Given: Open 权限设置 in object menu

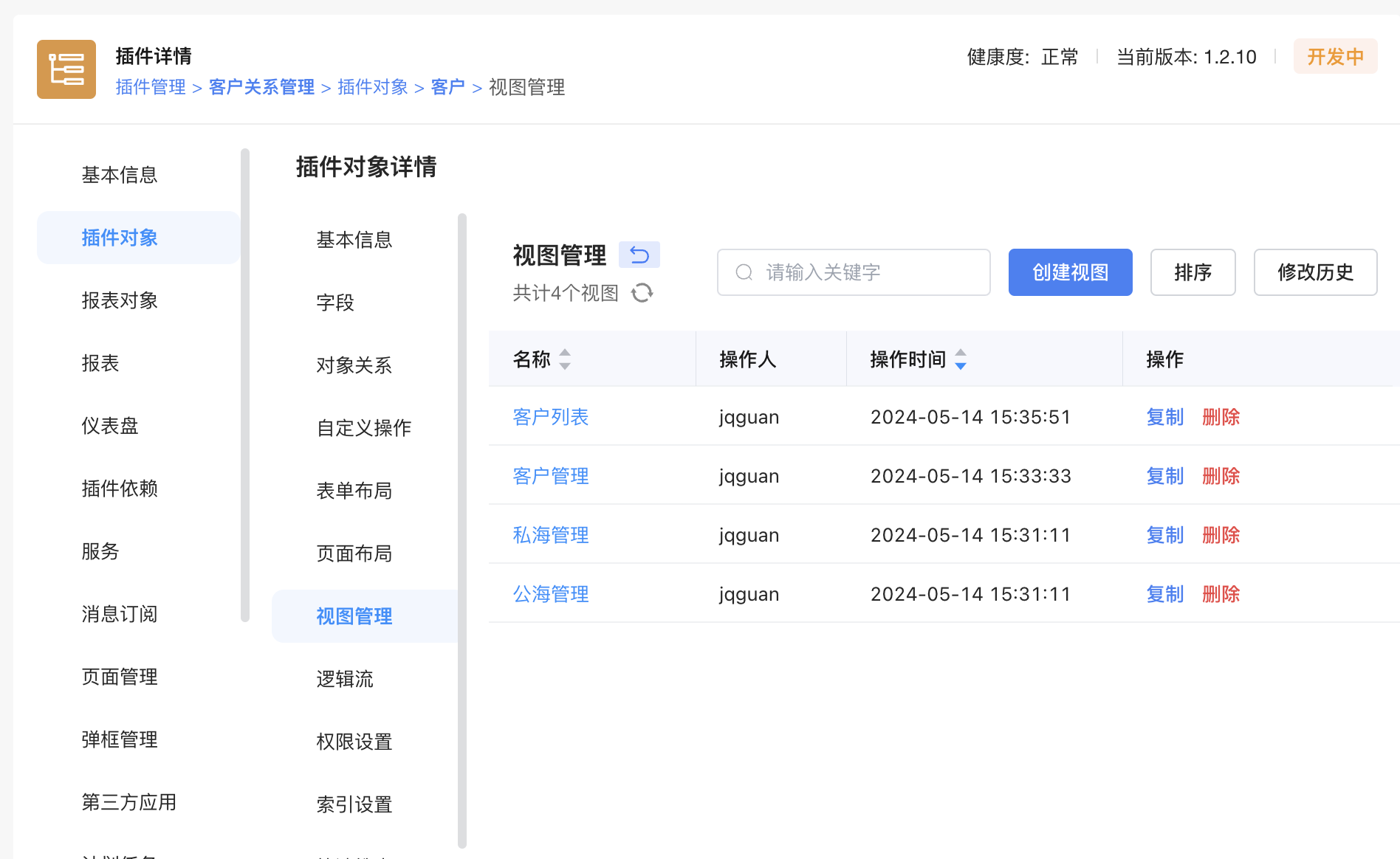Looking at the screenshot, I should [354, 742].
